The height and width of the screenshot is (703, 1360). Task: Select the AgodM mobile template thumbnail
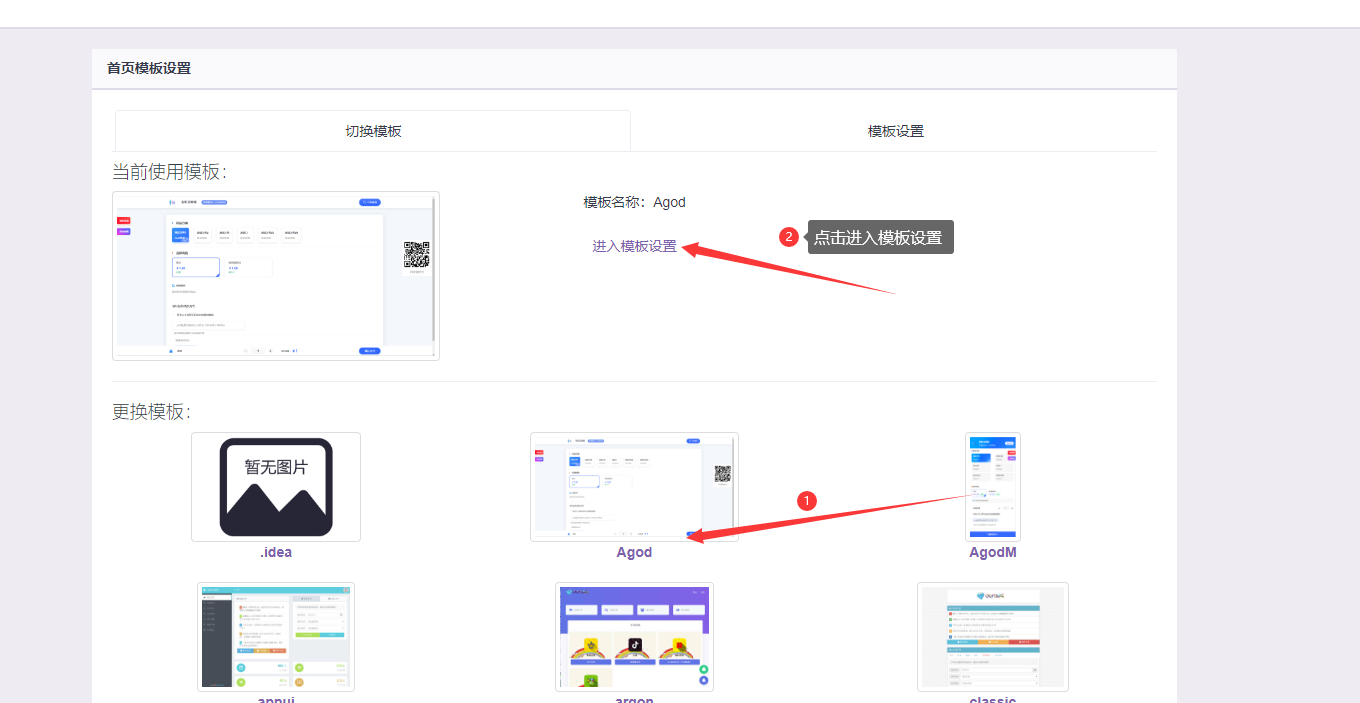[993, 487]
